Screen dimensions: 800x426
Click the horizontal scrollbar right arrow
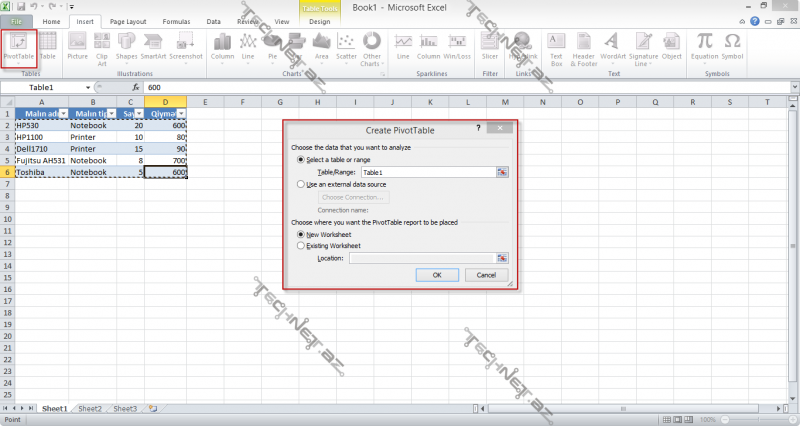[779, 409]
